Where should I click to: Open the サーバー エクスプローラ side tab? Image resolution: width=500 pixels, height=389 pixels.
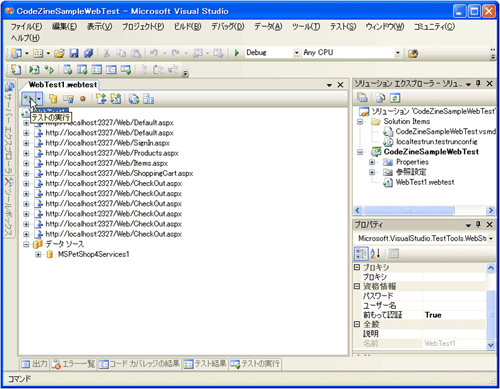(9, 128)
